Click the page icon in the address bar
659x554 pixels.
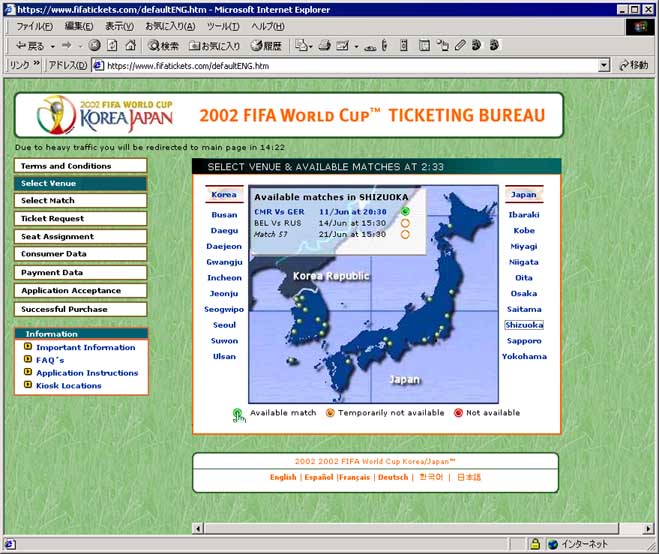pyautogui.click(x=98, y=66)
